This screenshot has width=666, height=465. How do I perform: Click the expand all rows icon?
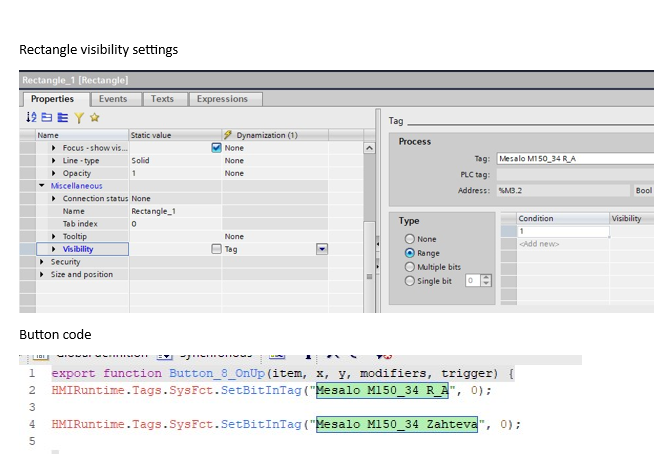pyautogui.click(x=64, y=118)
